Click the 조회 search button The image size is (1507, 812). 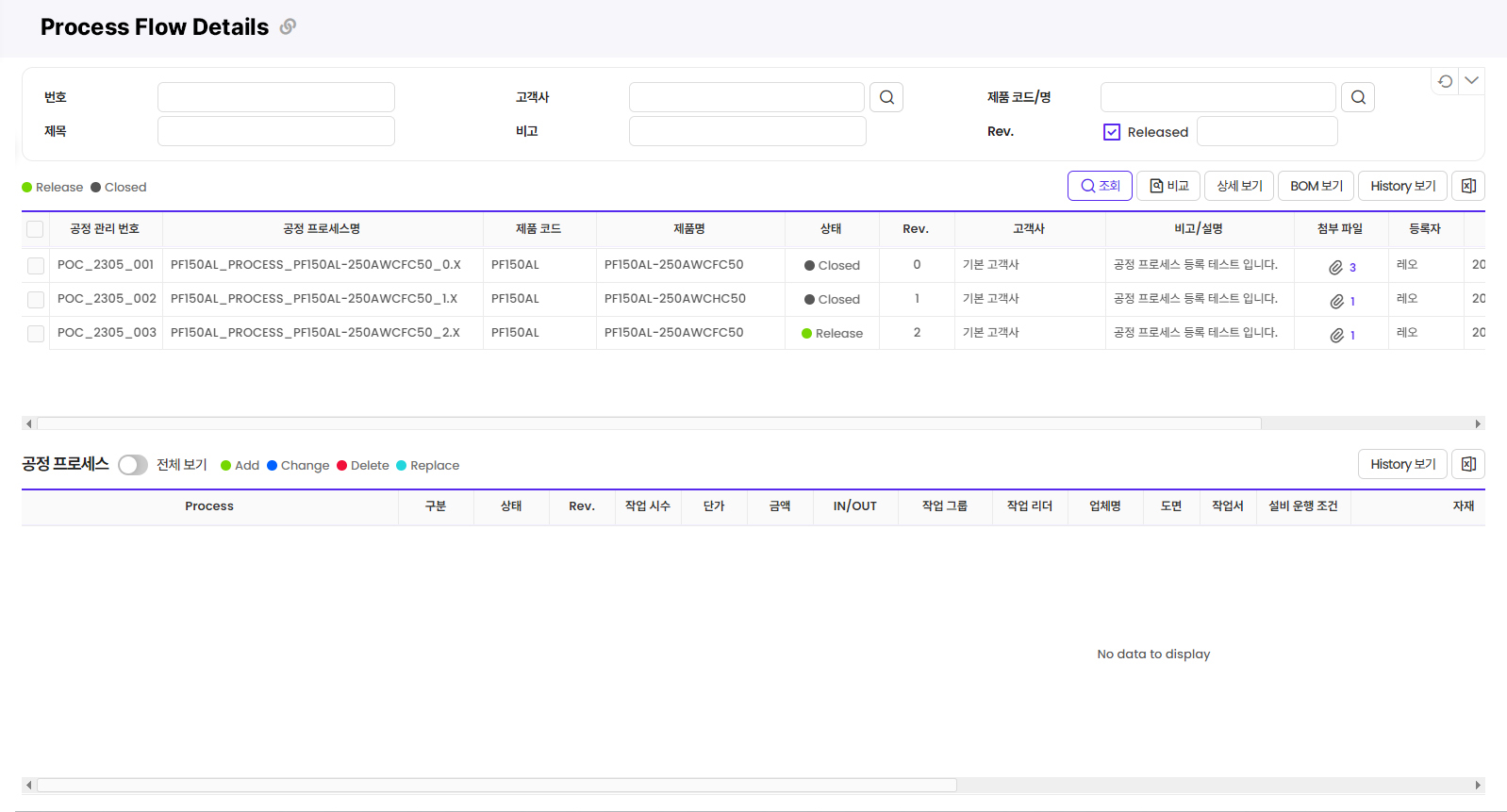1100,186
